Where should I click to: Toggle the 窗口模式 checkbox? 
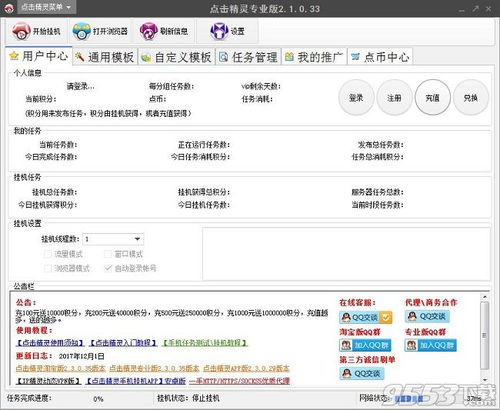point(108,254)
